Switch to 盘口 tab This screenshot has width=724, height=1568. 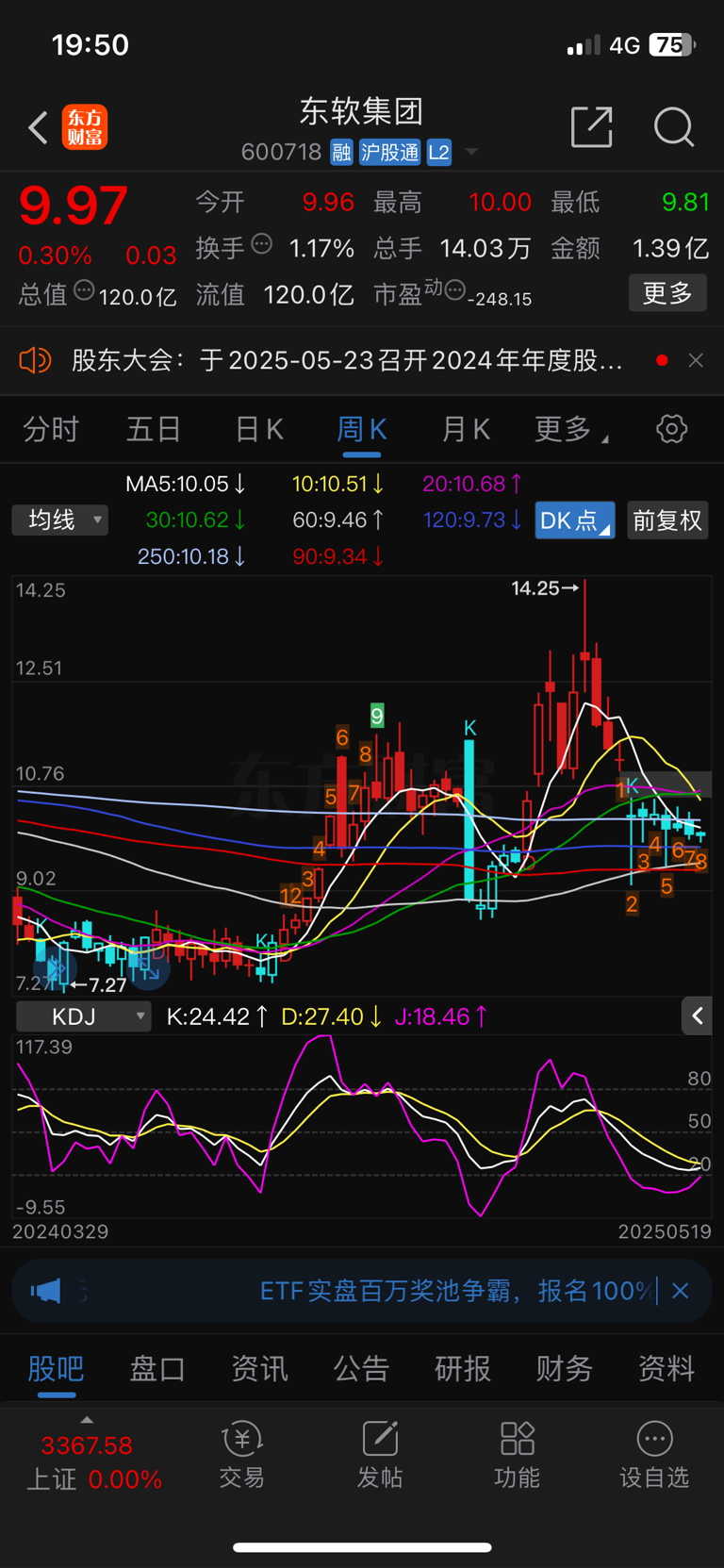[x=157, y=1368]
